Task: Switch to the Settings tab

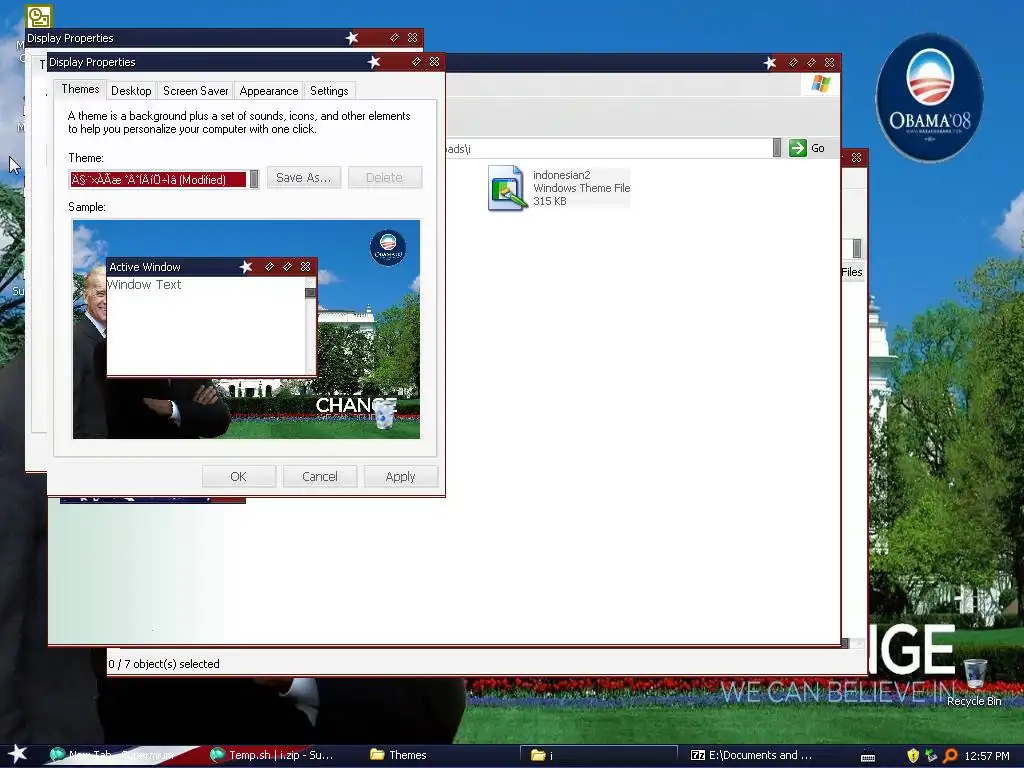Action: click(x=329, y=91)
